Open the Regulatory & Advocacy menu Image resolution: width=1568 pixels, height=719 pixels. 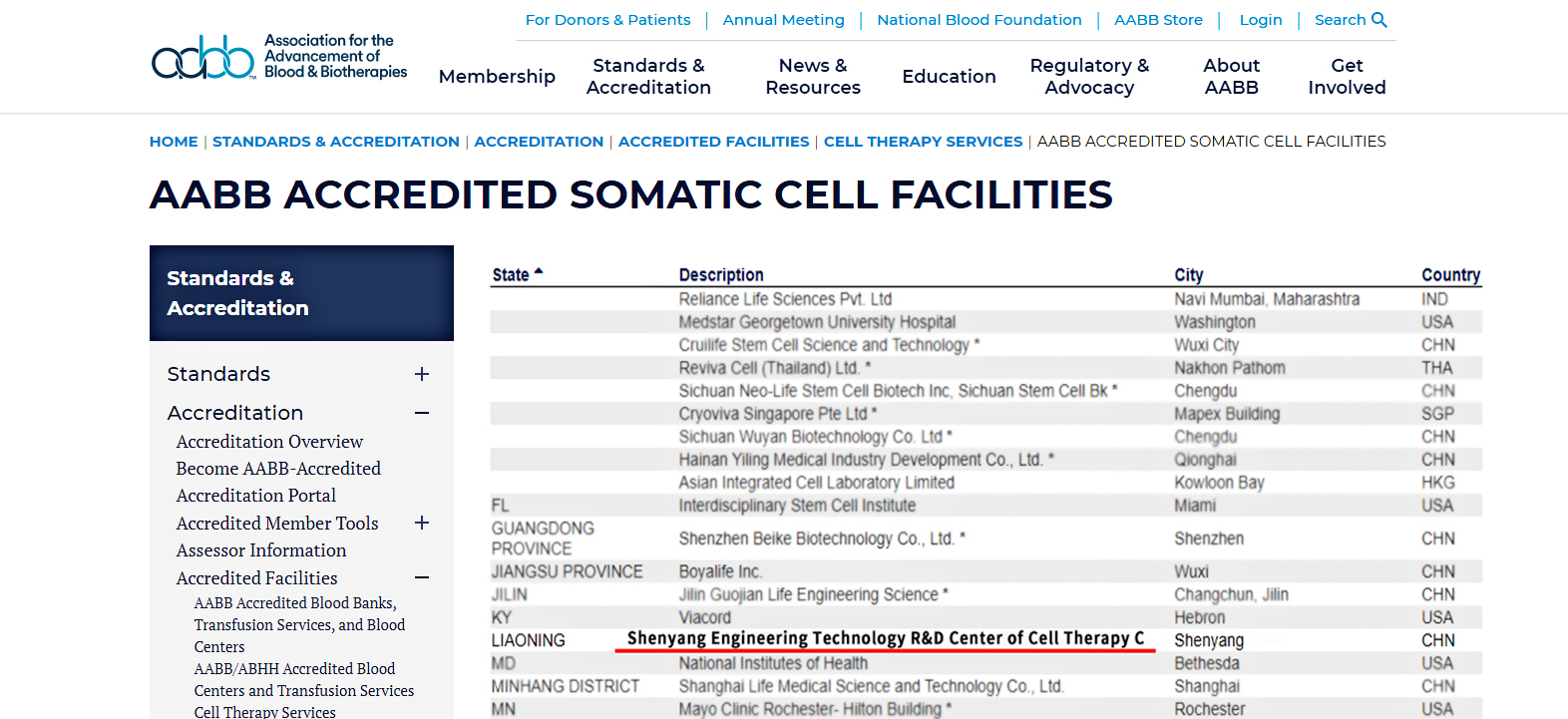point(1089,77)
